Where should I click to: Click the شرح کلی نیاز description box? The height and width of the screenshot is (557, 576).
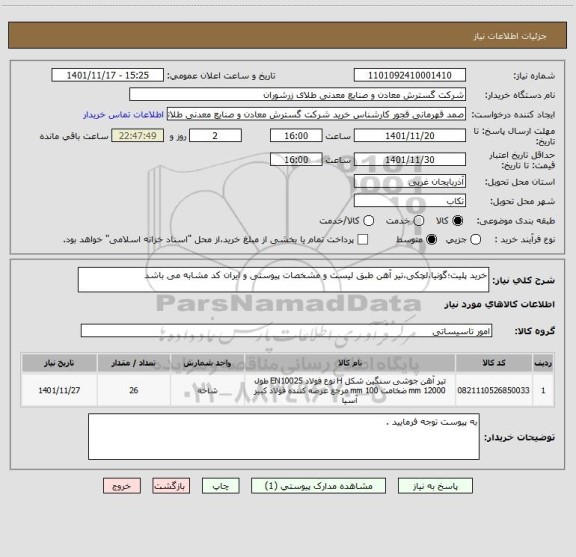tap(283, 280)
